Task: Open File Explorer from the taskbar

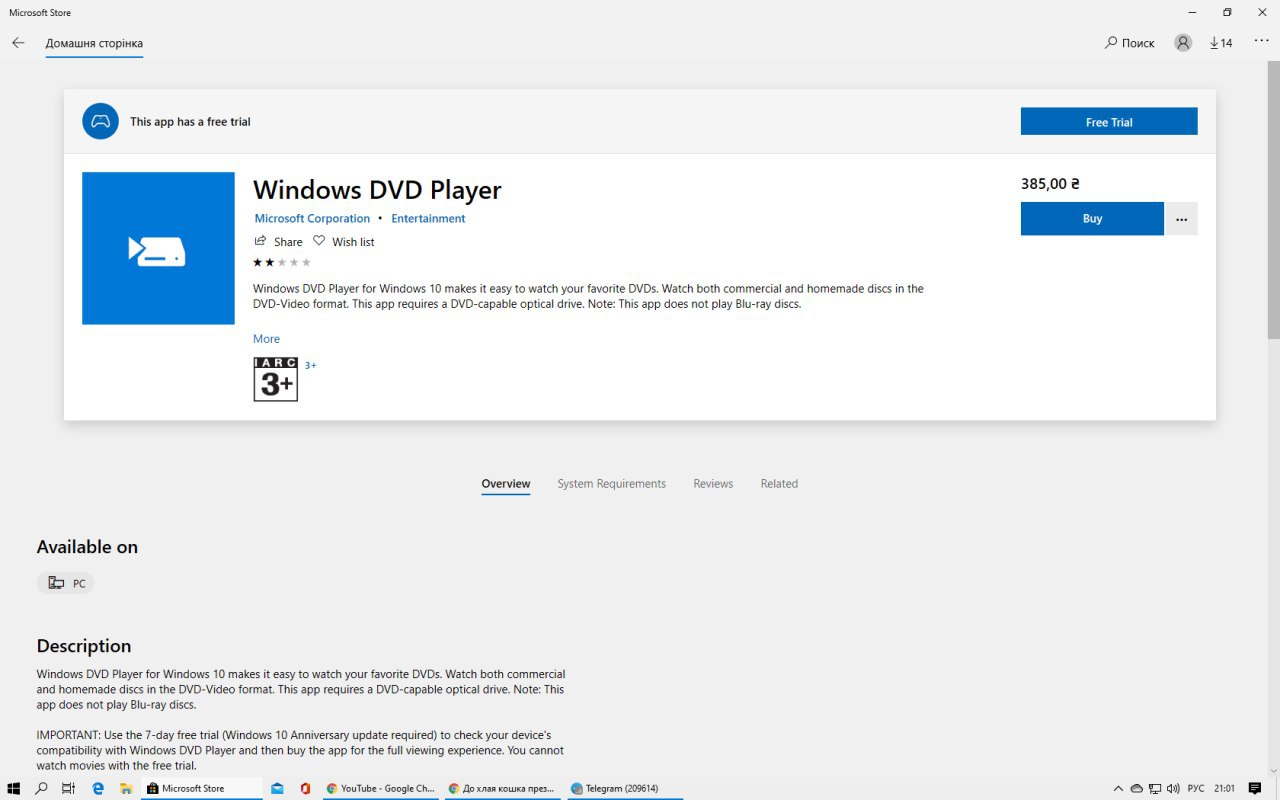Action: click(x=125, y=788)
